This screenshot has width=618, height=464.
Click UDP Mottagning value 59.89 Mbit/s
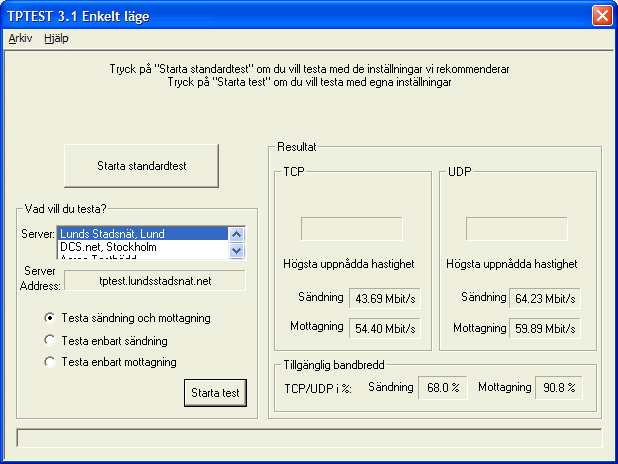(x=545, y=328)
